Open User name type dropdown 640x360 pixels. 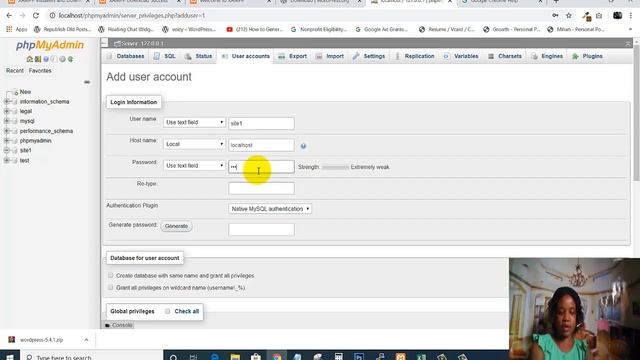[x=194, y=122]
